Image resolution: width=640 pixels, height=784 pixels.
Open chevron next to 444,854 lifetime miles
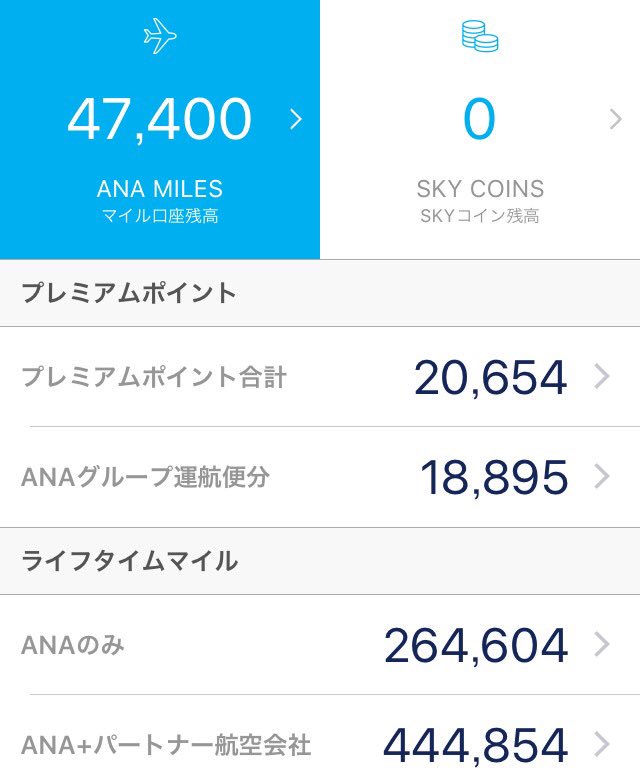(x=602, y=744)
